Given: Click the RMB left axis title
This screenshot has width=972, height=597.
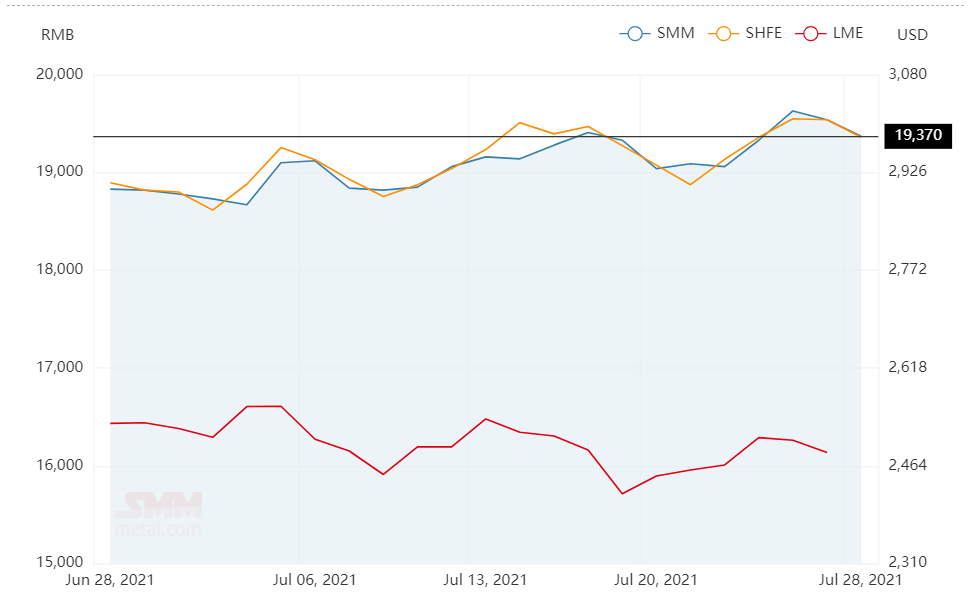Looking at the screenshot, I should (57, 34).
